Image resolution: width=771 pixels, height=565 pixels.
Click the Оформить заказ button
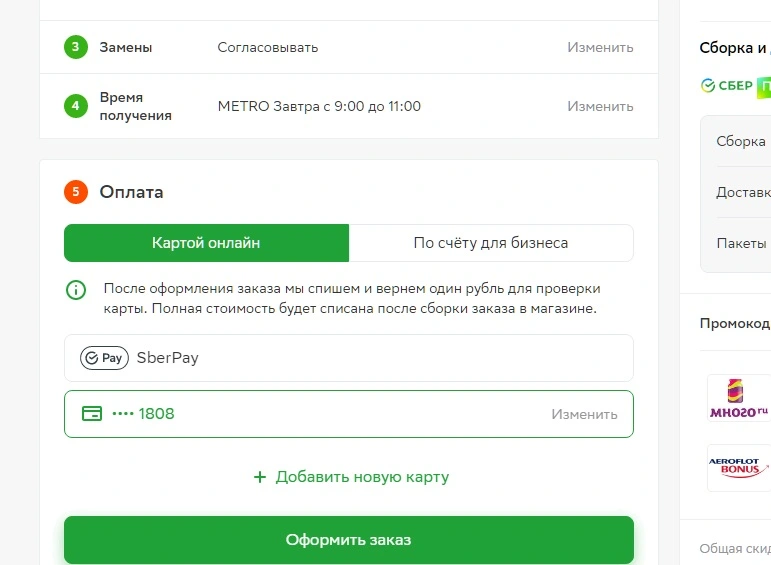point(349,540)
